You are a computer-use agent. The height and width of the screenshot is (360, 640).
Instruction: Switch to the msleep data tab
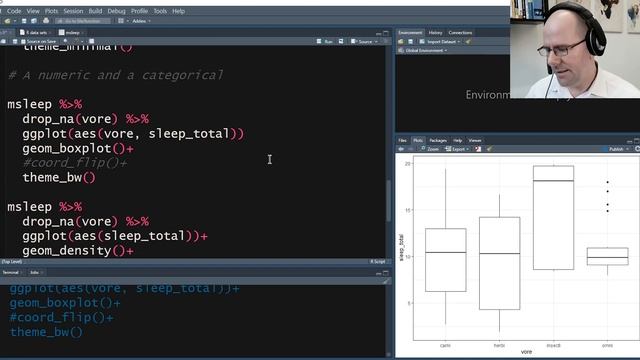click(71, 33)
